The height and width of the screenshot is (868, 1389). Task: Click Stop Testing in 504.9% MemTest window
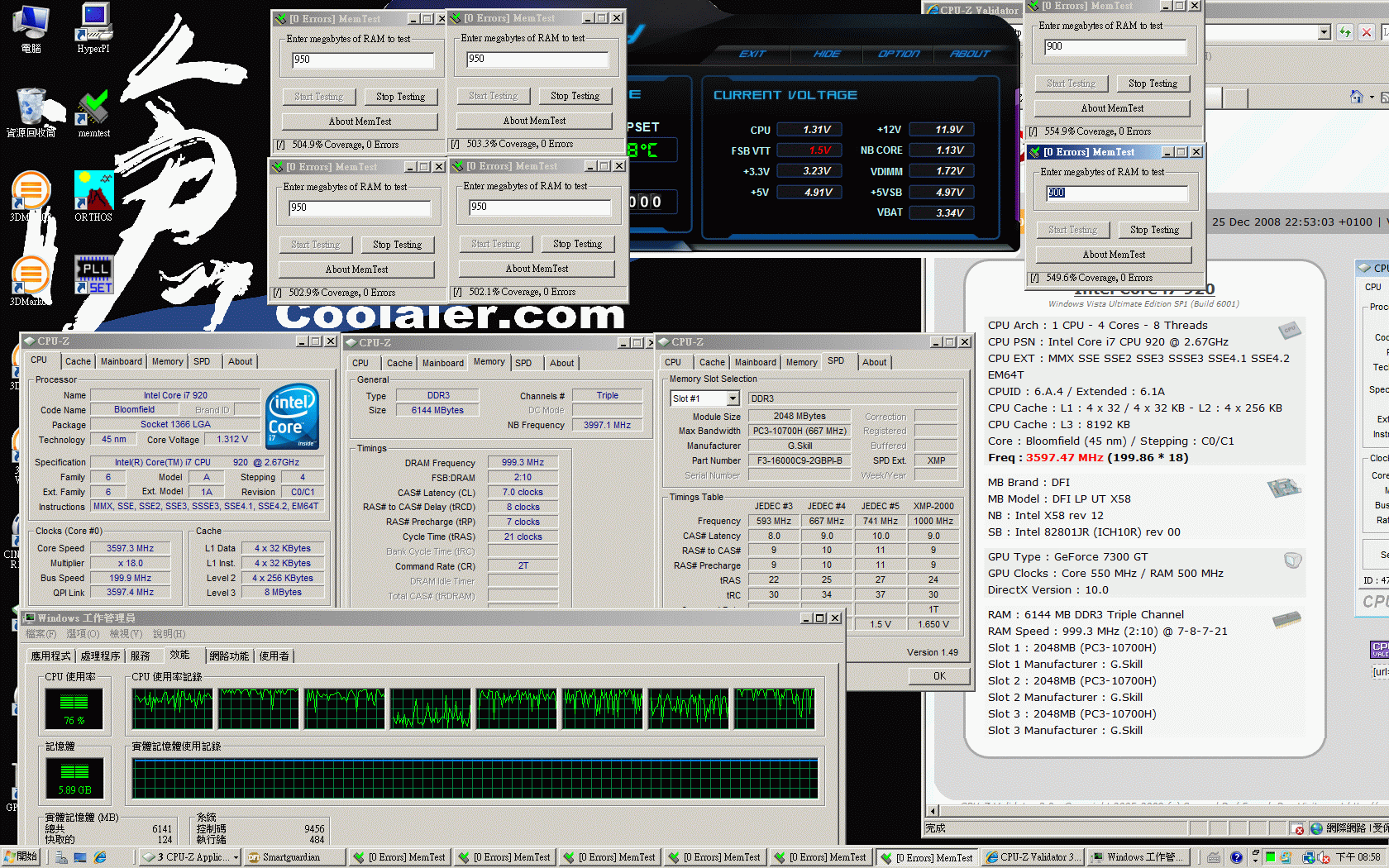400,97
